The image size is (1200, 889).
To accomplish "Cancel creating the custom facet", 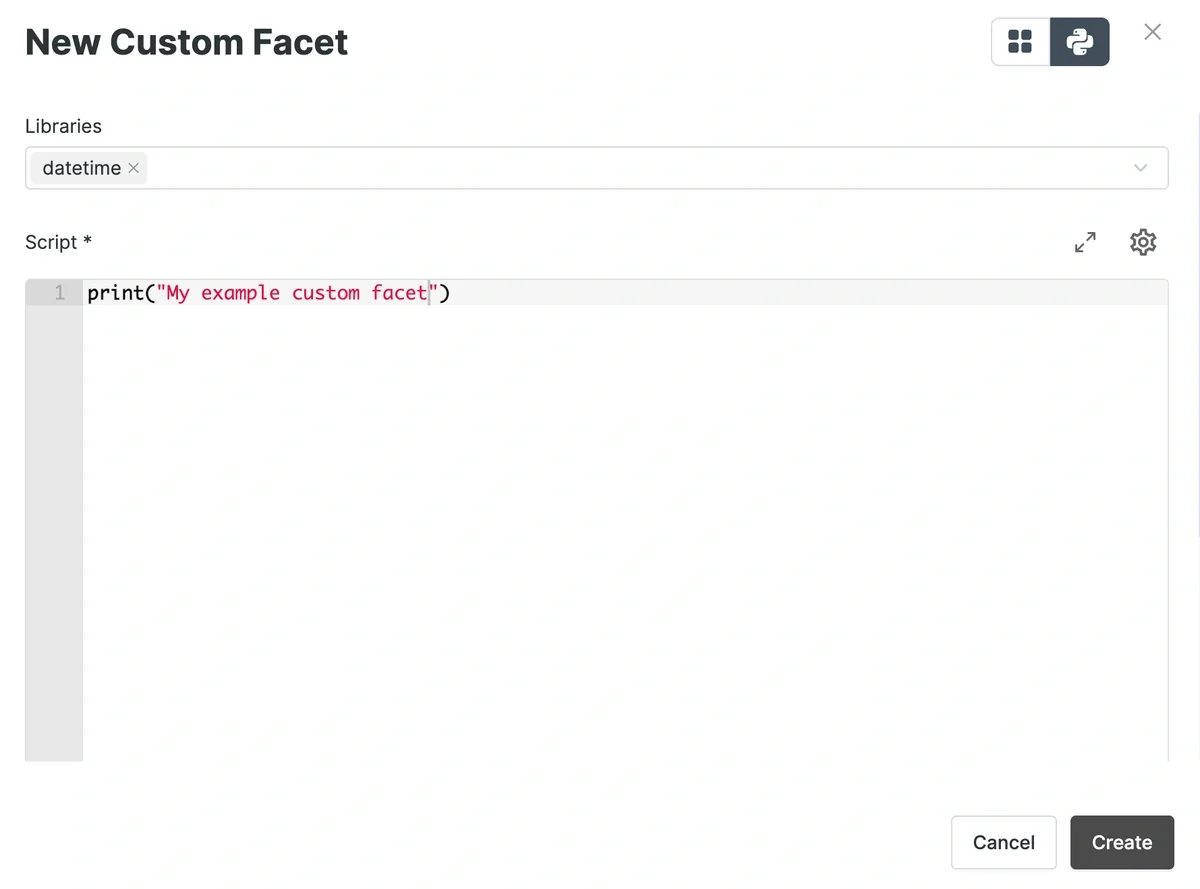I will pyautogui.click(x=1004, y=842).
